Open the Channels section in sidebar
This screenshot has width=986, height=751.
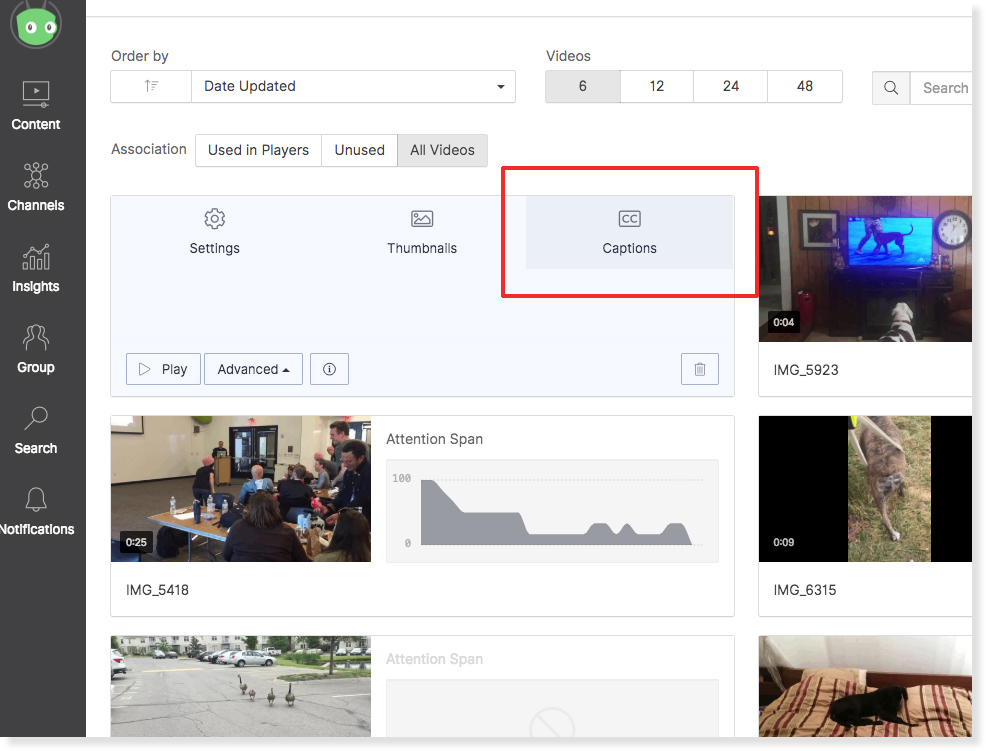click(36, 187)
